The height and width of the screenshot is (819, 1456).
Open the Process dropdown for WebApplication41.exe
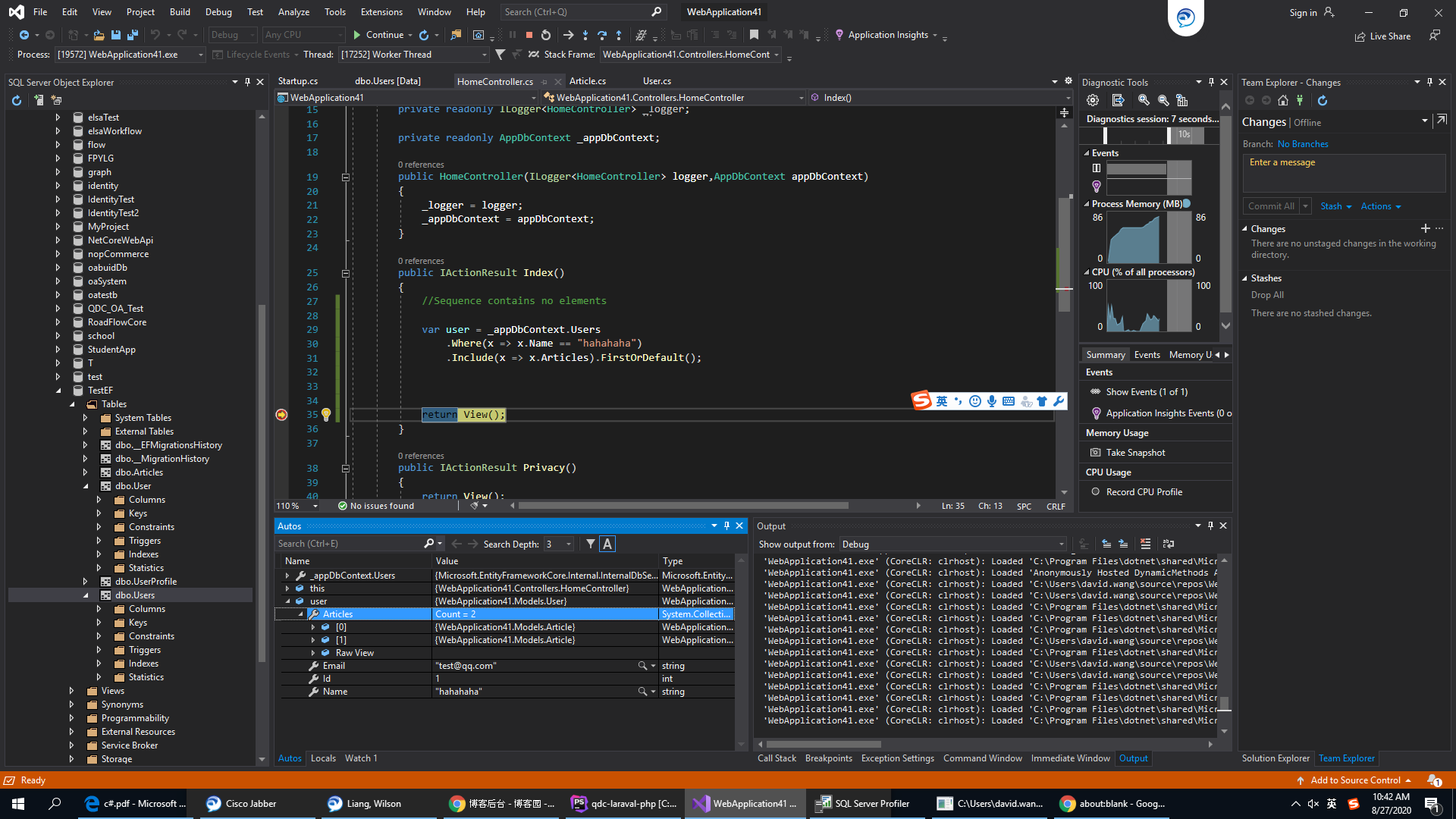point(200,55)
